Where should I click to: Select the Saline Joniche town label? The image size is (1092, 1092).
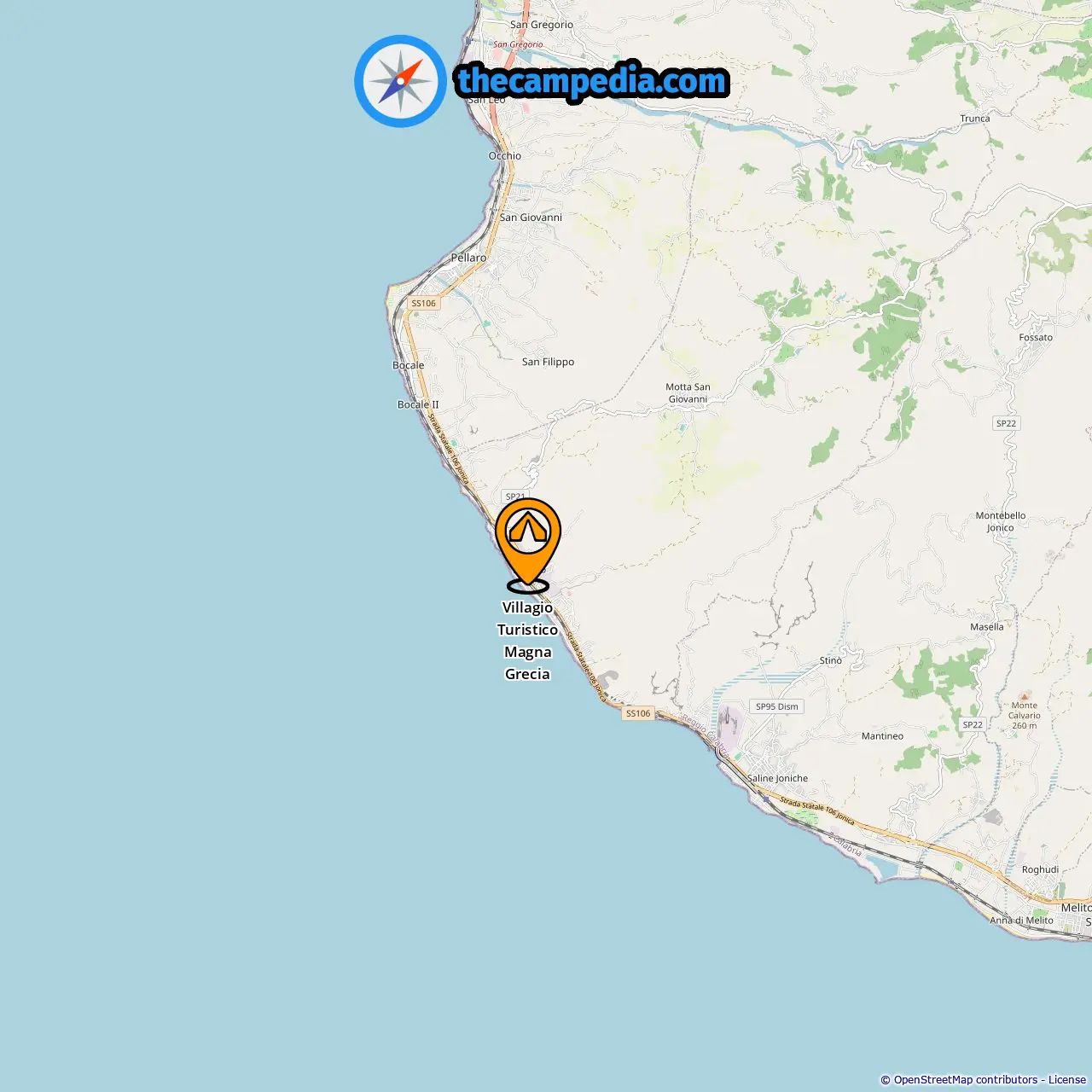tap(777, 778)
